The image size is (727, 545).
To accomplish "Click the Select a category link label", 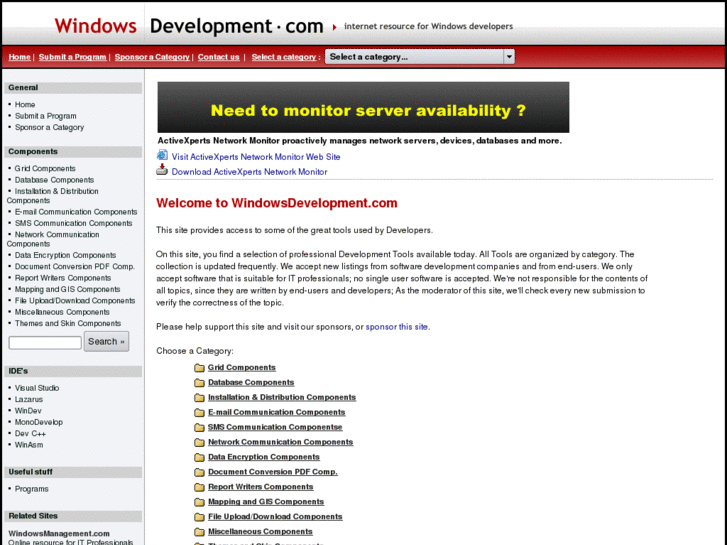I will point(284,57).
